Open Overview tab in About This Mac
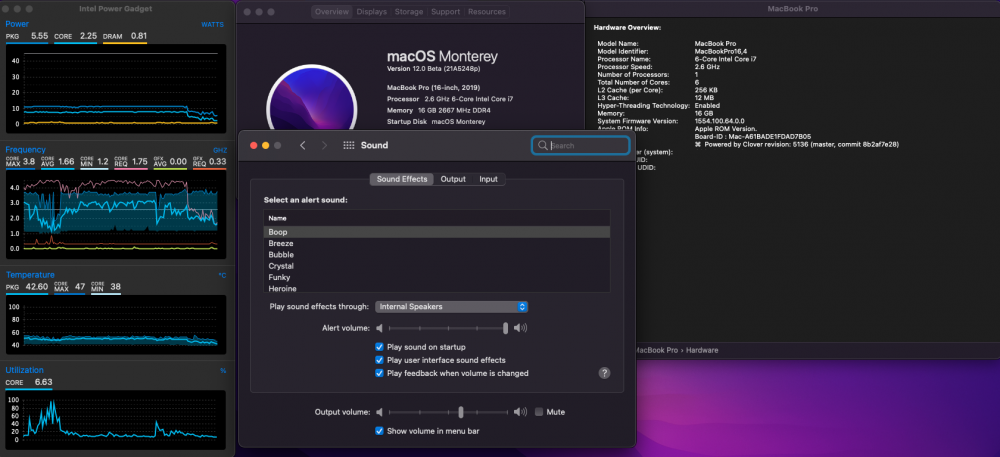This screenshot has width=1000, height=457. click(332, 12)
